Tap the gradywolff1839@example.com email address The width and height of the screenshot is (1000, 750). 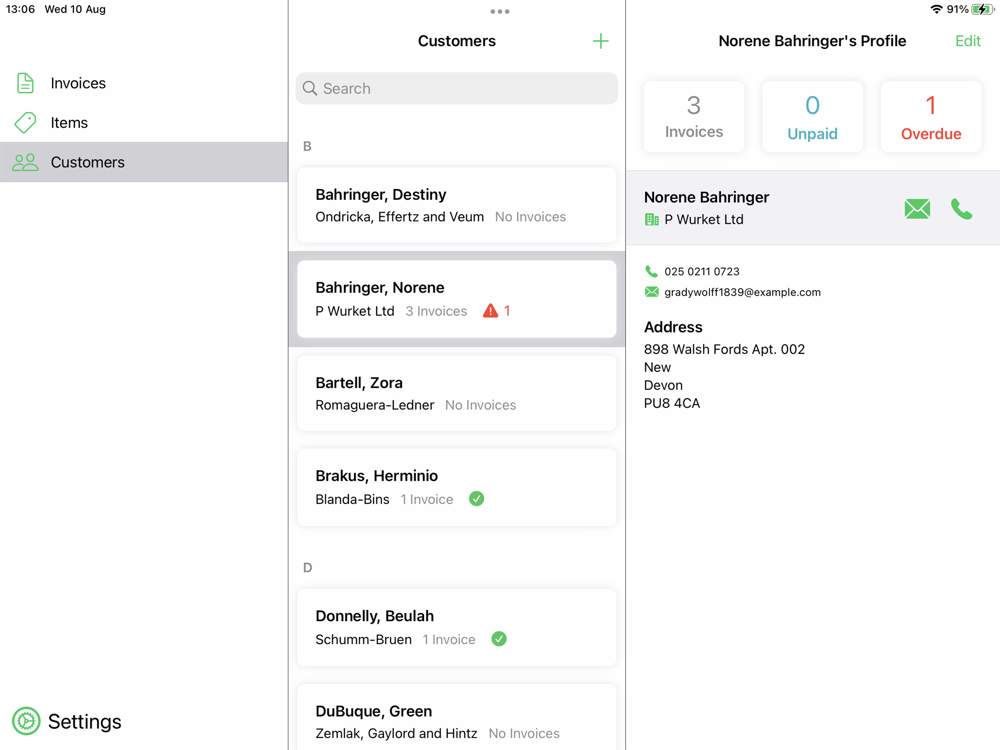coord(742,292)
